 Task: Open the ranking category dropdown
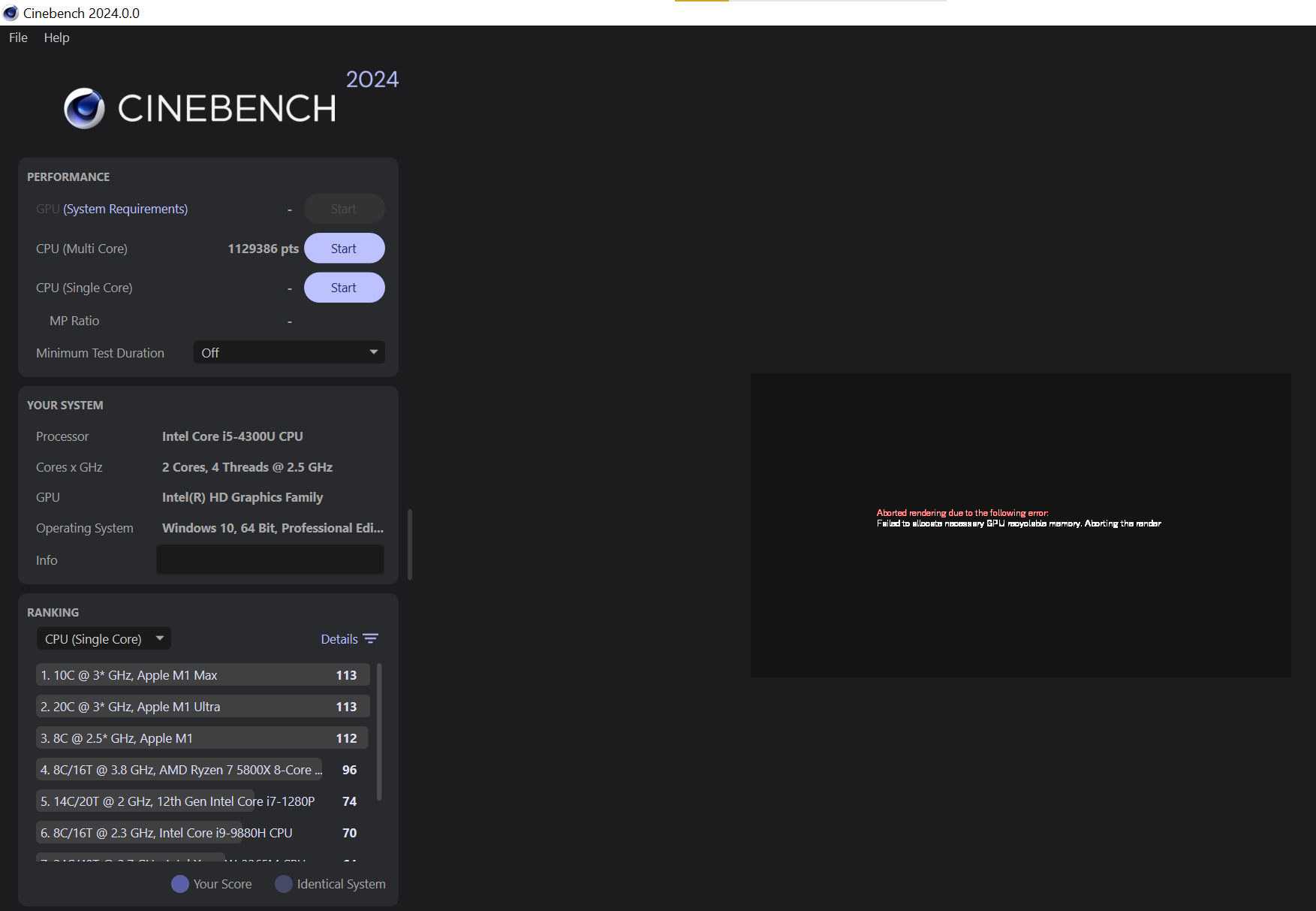pyautogui.click(x=104, y=638)
